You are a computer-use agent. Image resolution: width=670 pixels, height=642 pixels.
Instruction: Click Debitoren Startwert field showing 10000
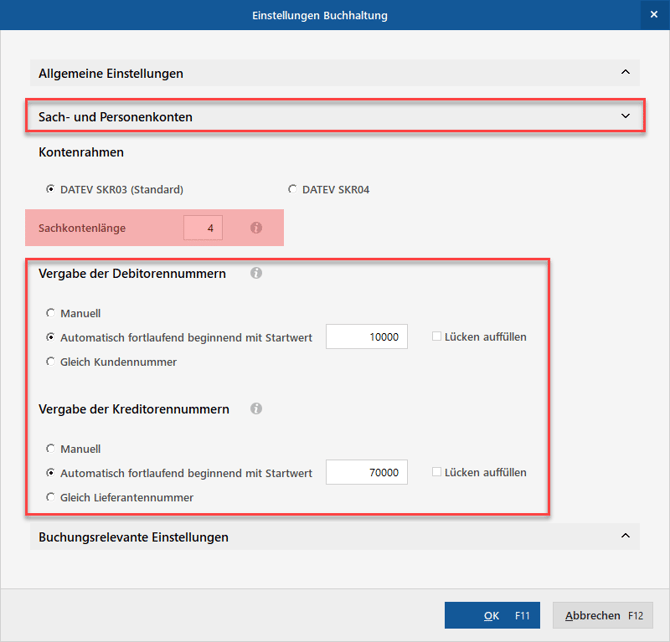[x=367, y=337]
